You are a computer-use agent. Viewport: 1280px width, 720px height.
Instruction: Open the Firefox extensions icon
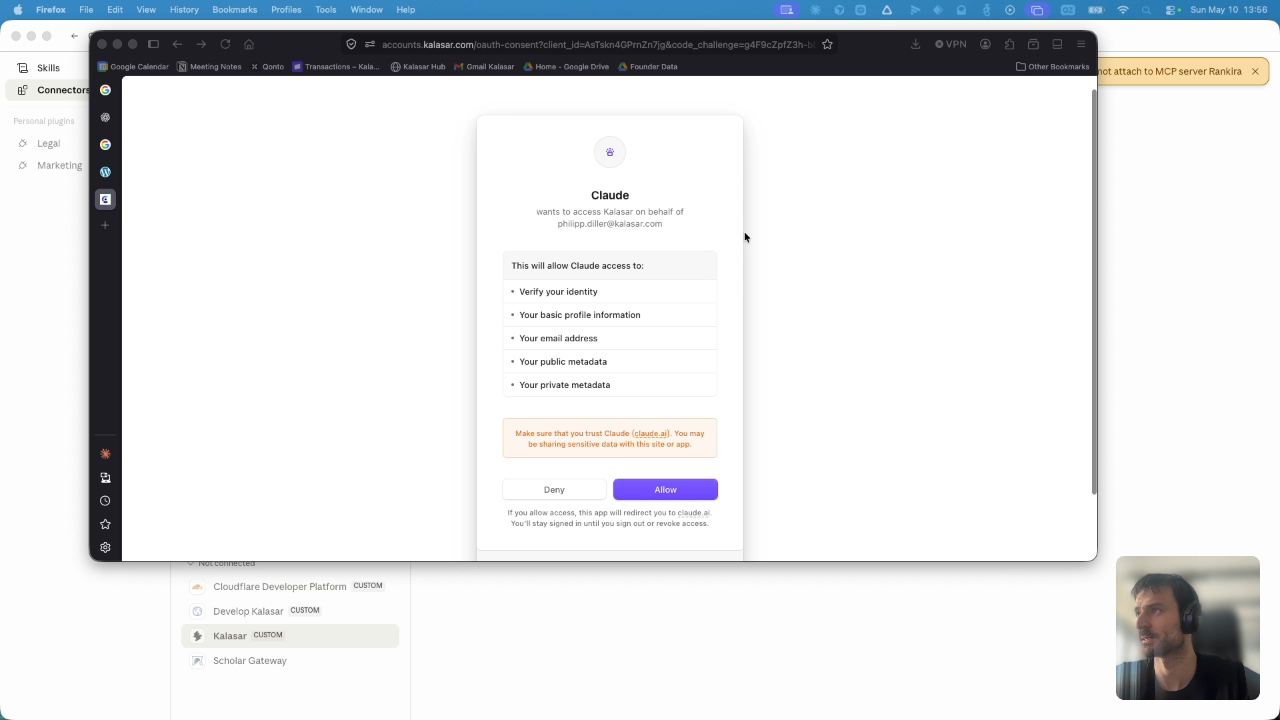click(x=1009, y=44)
